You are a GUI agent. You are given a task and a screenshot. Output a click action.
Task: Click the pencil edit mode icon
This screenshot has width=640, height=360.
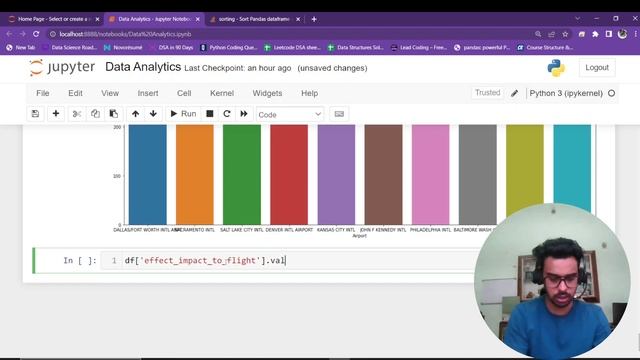click(x=514, y=93)
